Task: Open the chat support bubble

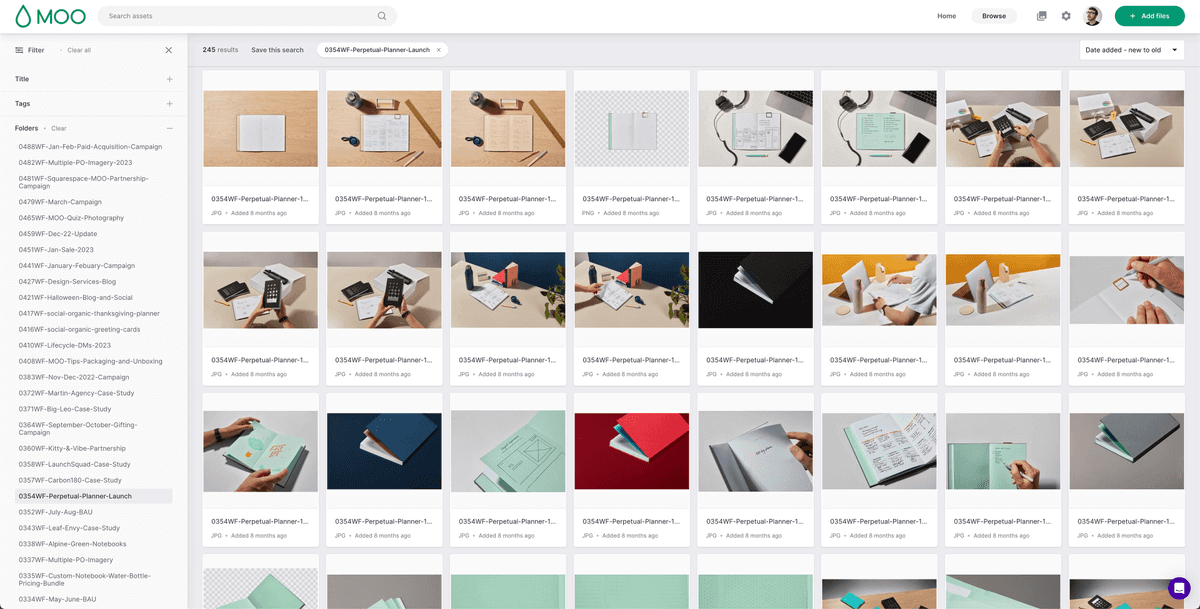Action: (x=1179, y=588)
